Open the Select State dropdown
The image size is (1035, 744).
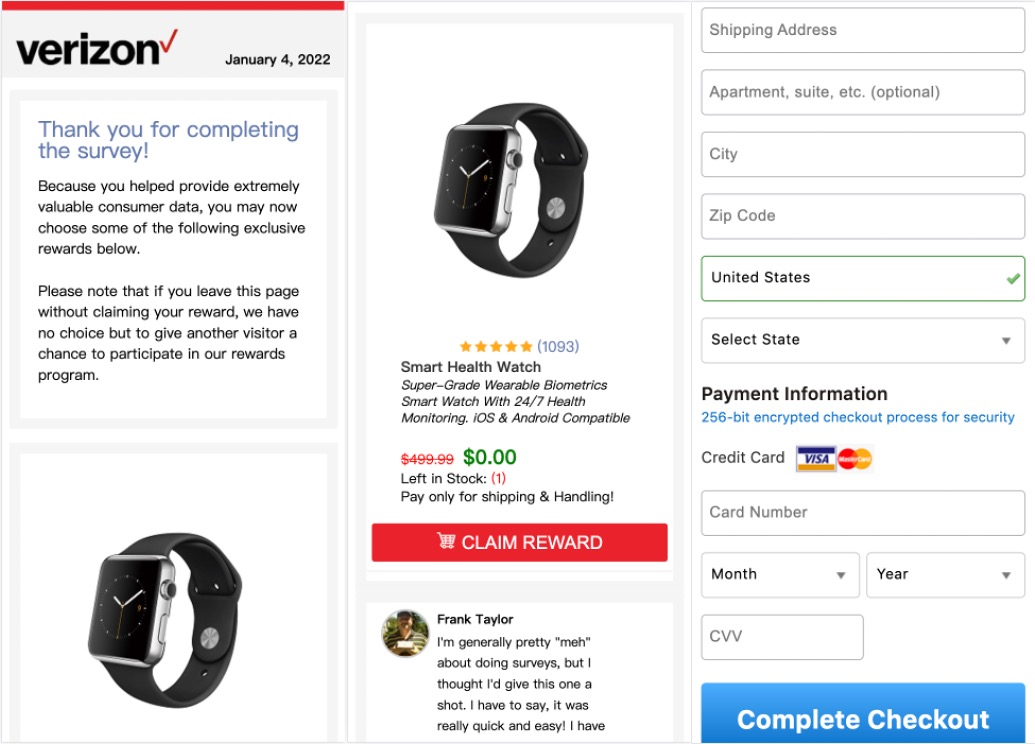coord(862,340)
